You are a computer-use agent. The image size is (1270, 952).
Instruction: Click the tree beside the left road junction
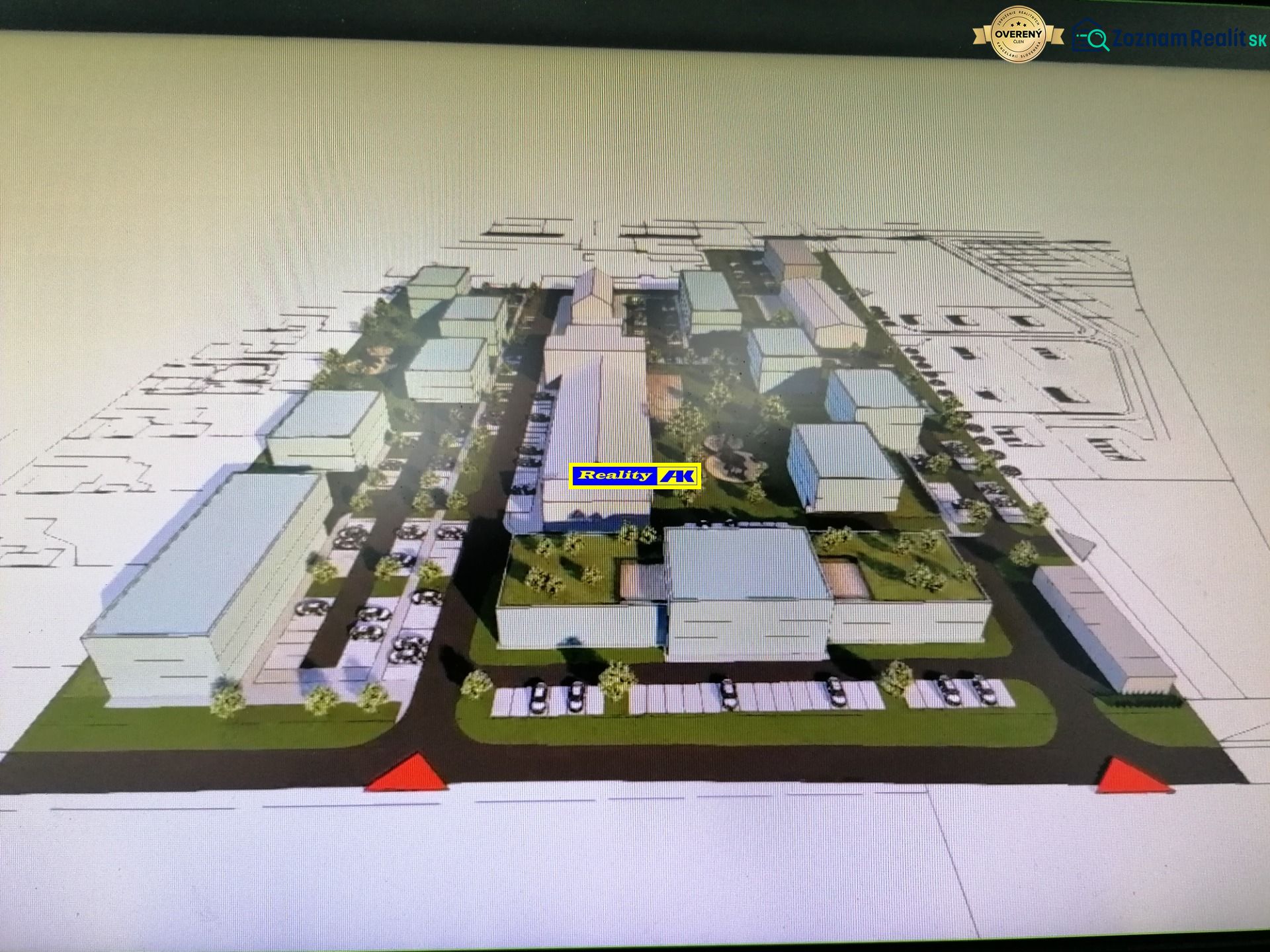click(x=477, y=684)
